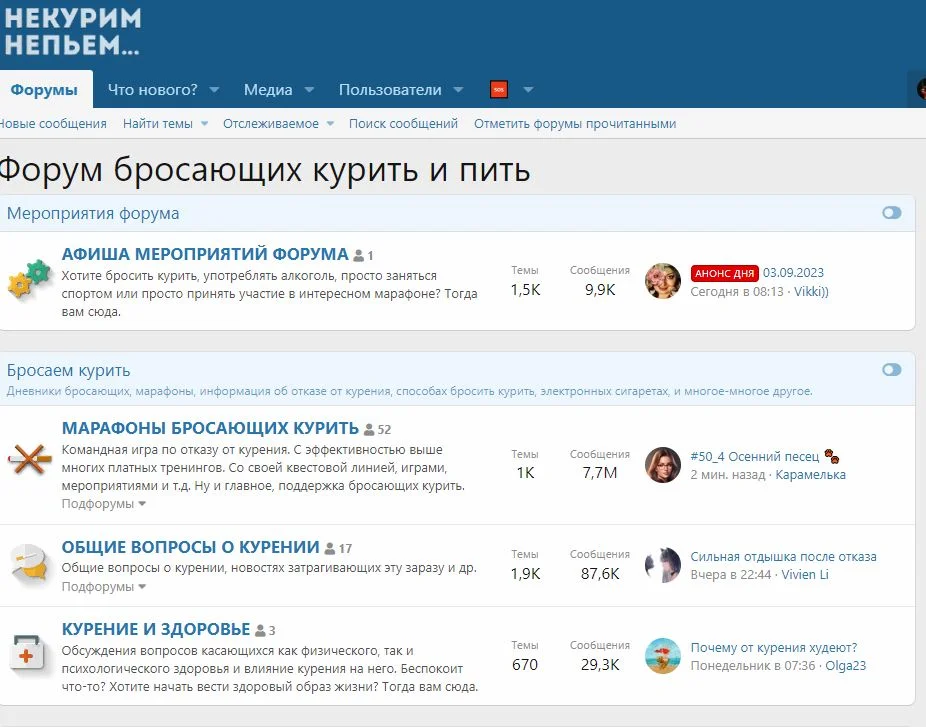Collapse the Бросаем курить category toggle
926x727 pixels.
[892, 370]
